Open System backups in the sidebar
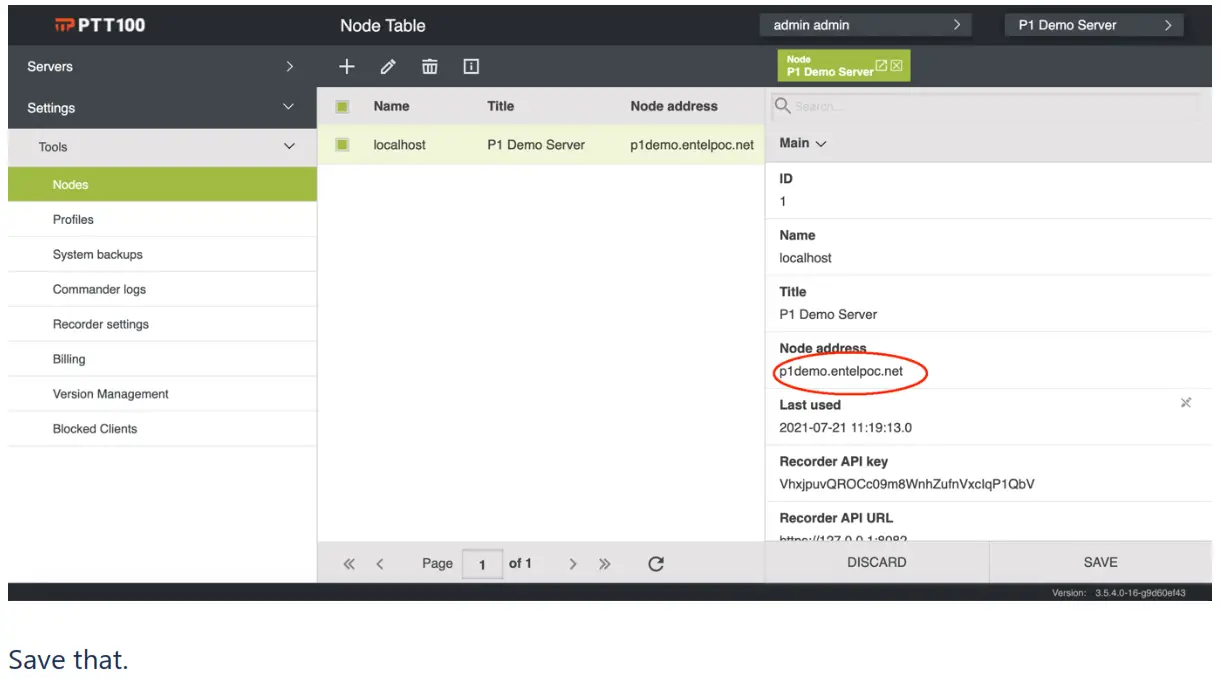 point(162,254)
